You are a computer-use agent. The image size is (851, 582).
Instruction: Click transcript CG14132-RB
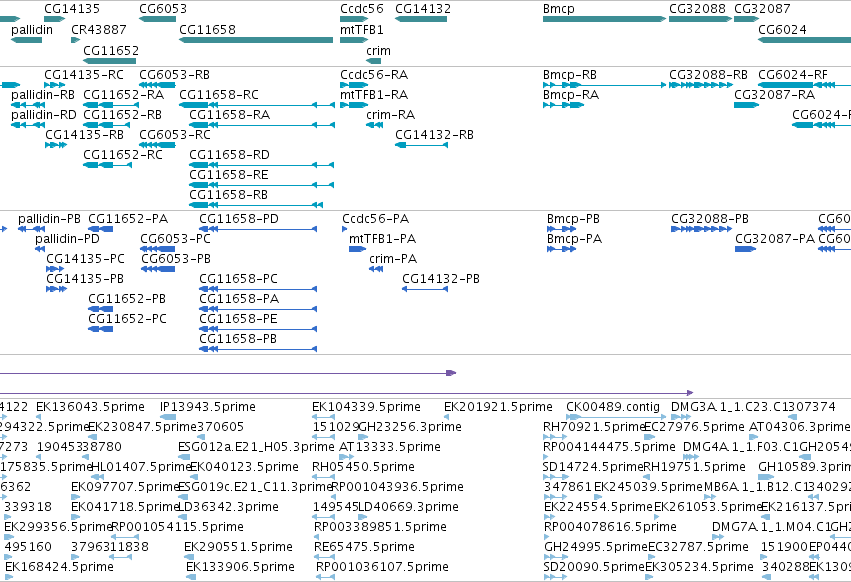pyautogui.click(x=421, y=145)
